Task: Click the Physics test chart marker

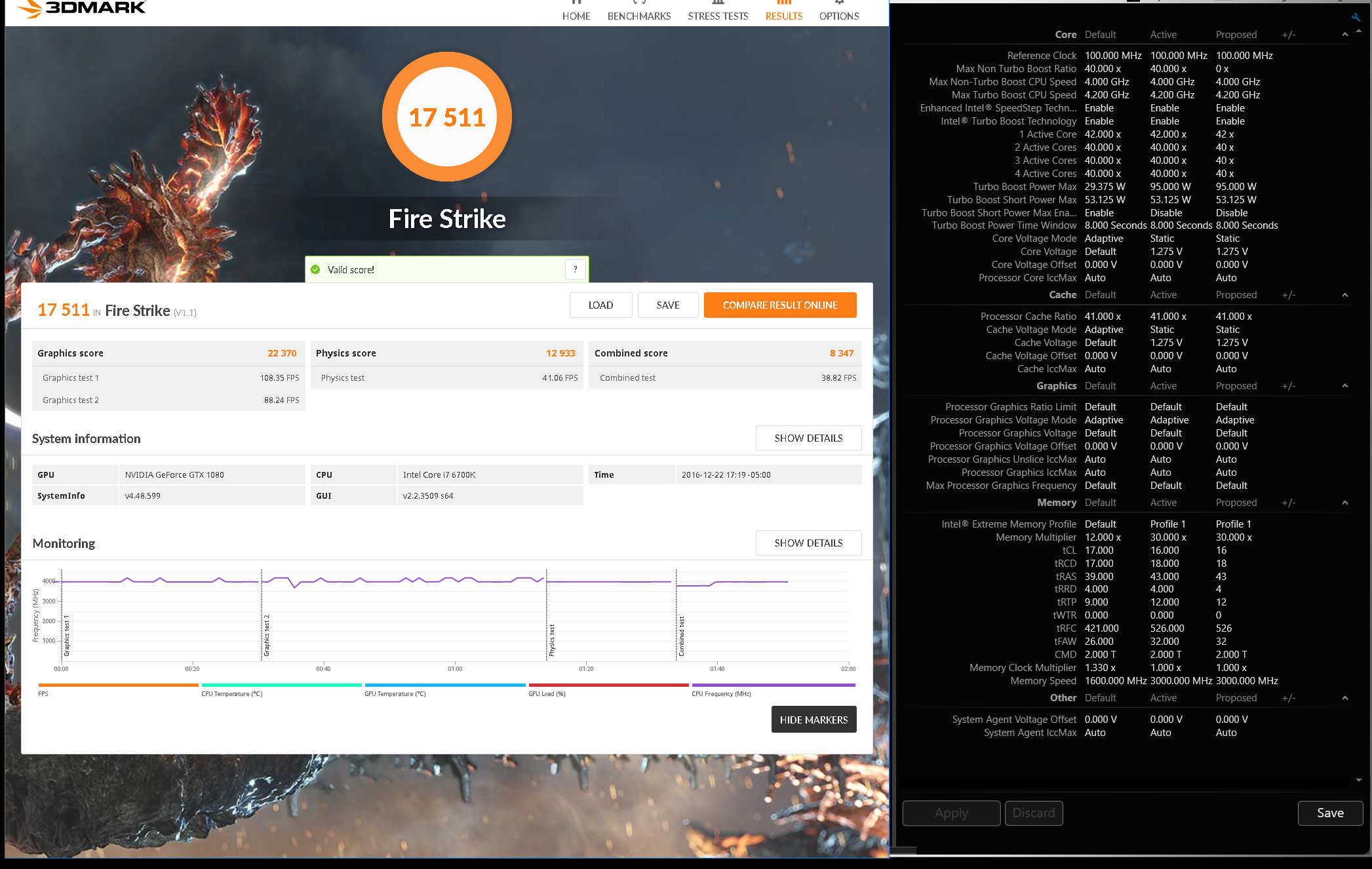Action: click(x=552, y=640)
